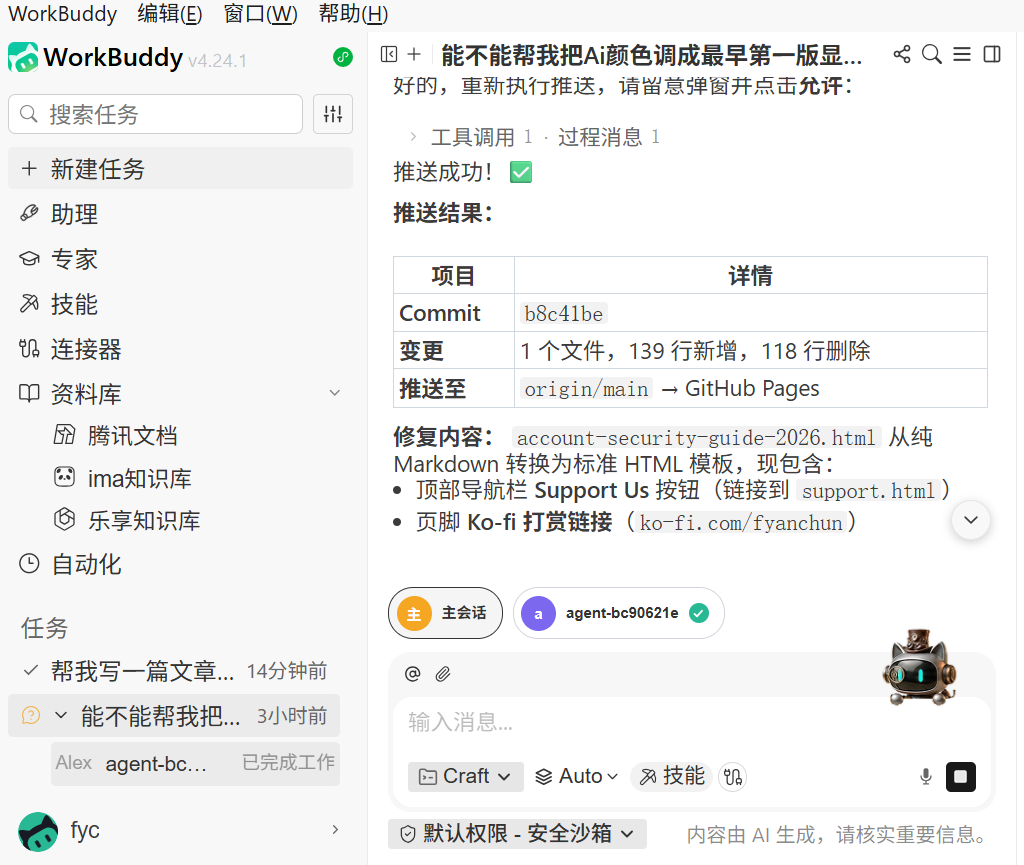Open the 默认权限 - 安全沙箱 dropdown
1024x865 pixels.
point(517,834)
